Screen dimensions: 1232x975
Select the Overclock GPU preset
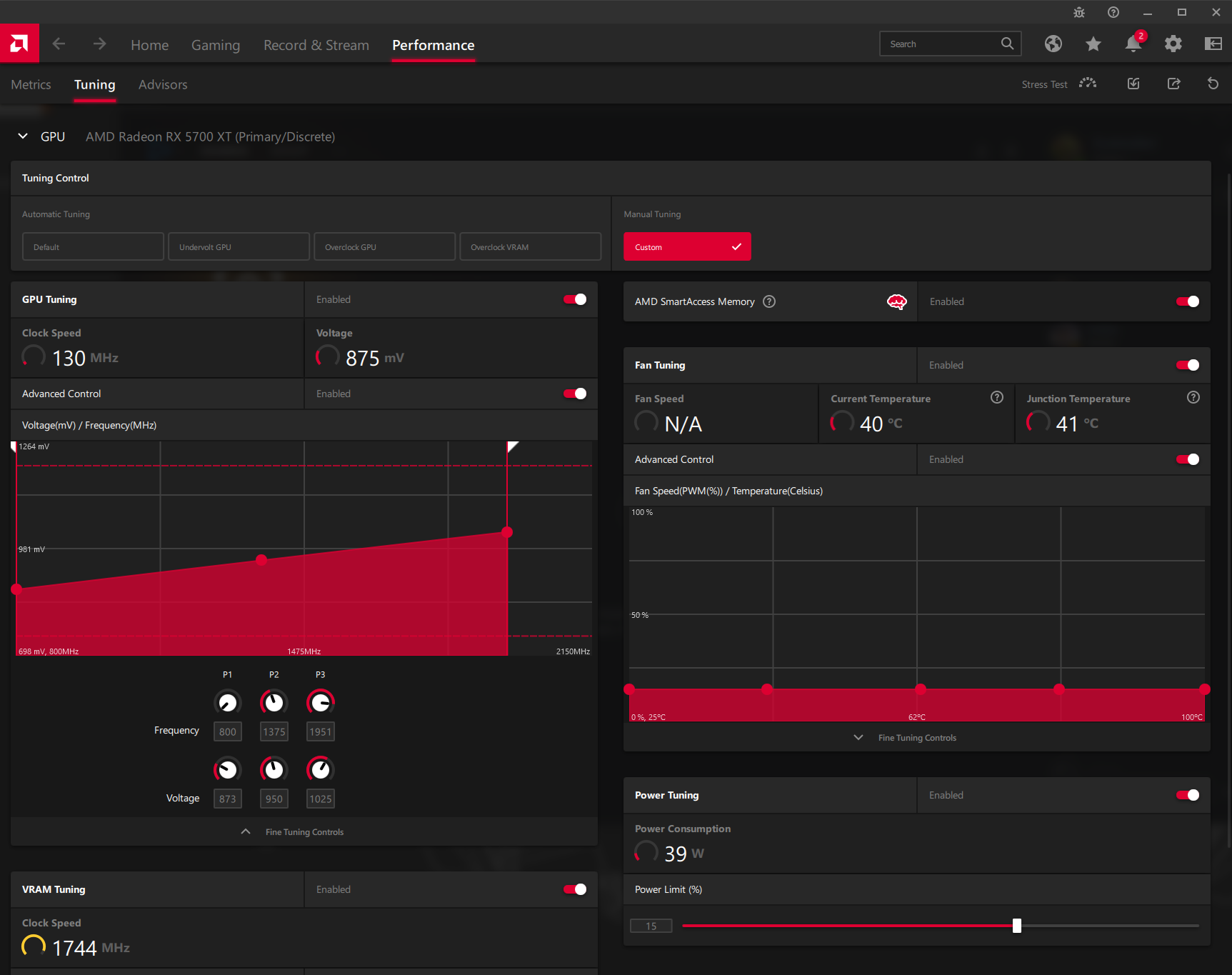tap(384, 246)
